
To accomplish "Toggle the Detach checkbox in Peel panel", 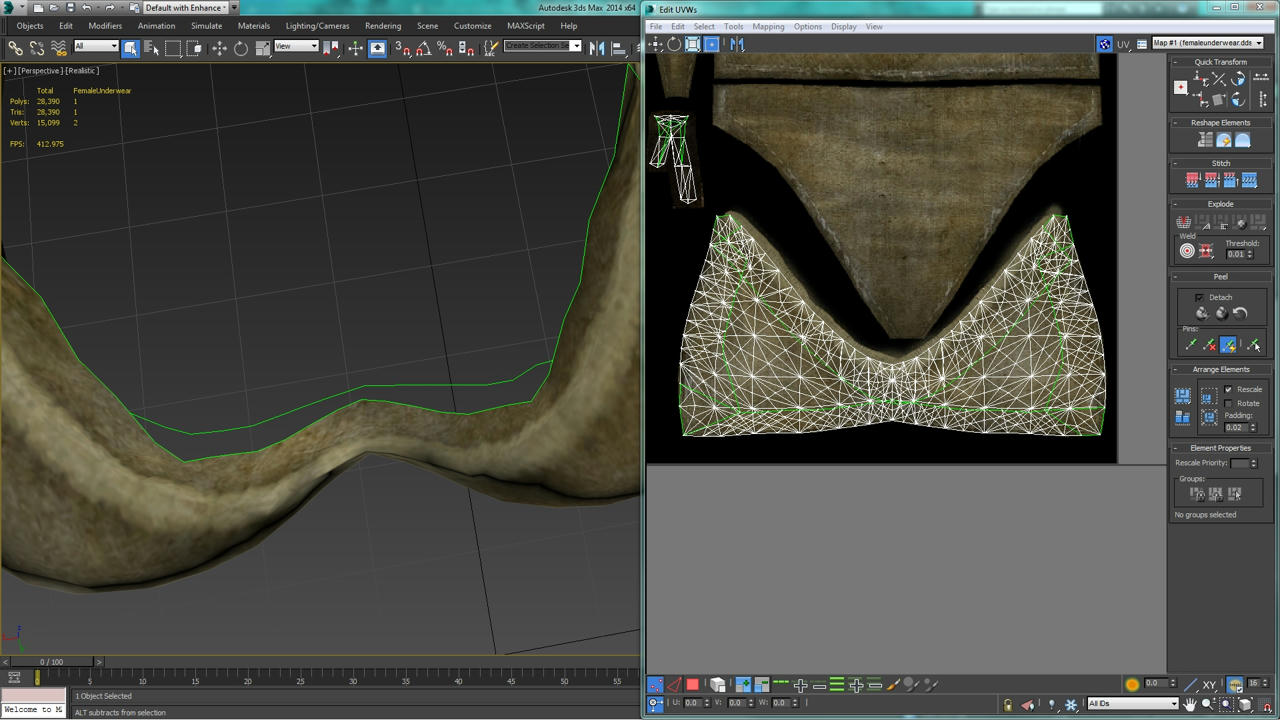I will coord(1199,297).
